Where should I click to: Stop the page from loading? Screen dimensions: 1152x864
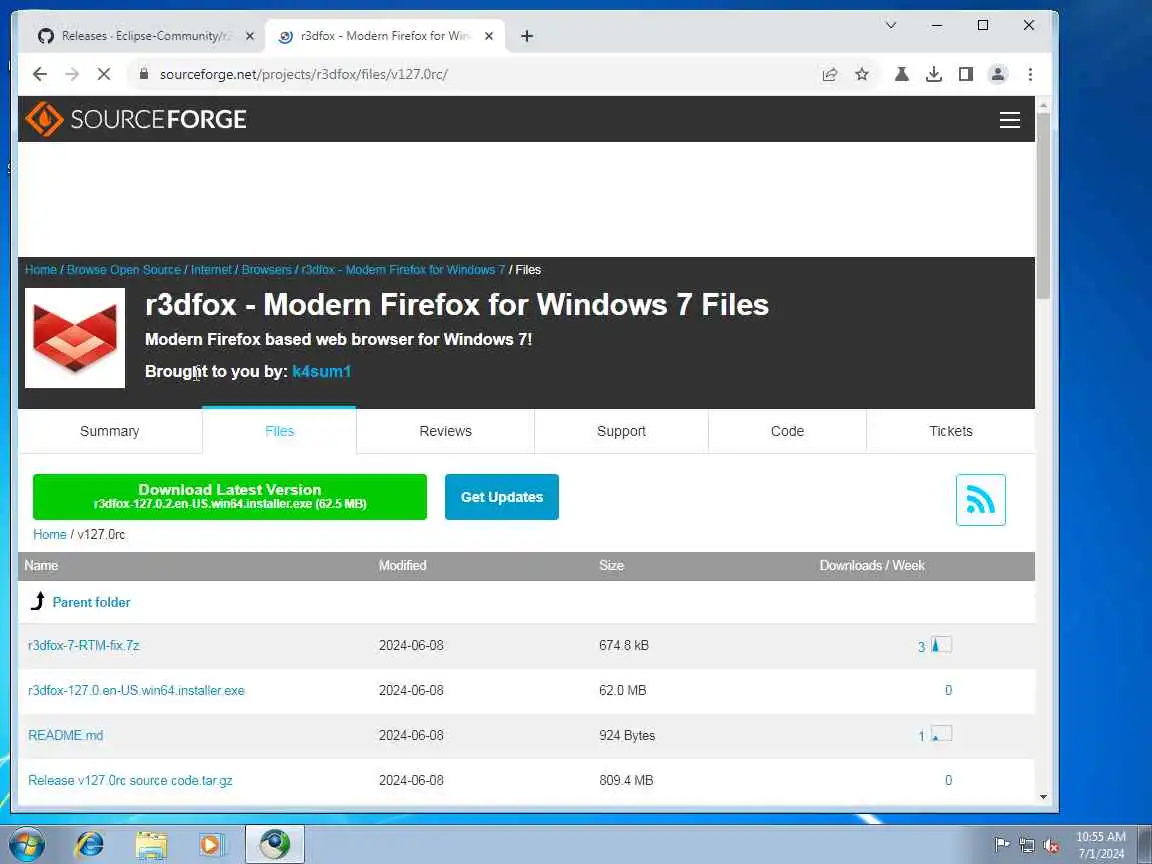(104, 74)
